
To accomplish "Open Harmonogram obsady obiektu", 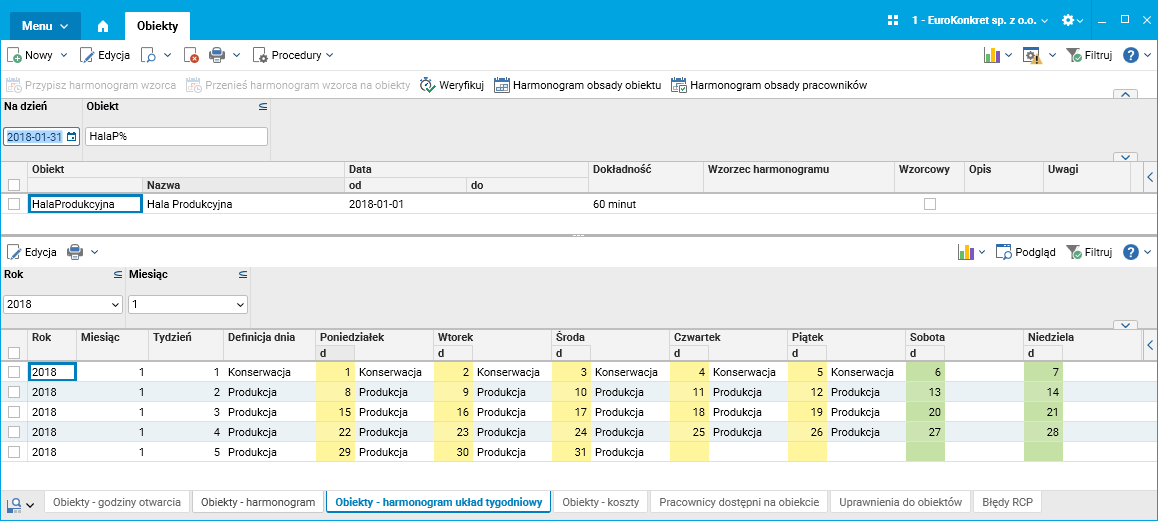I will 577,85.
